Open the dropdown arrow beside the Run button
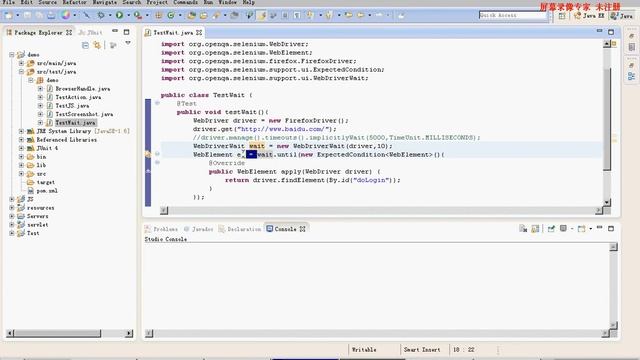This screenshot has width=640, height=360. click(128, 16)
